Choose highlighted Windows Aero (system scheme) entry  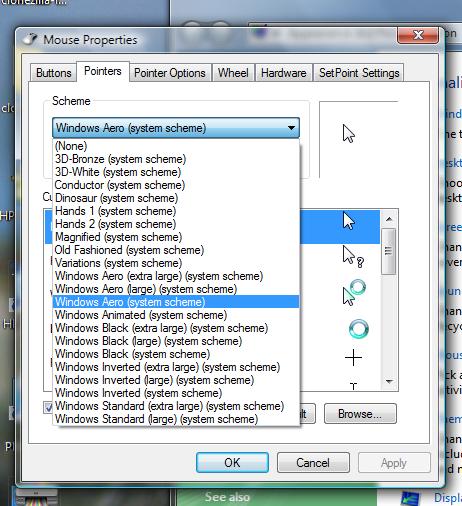tap(176, 302)
